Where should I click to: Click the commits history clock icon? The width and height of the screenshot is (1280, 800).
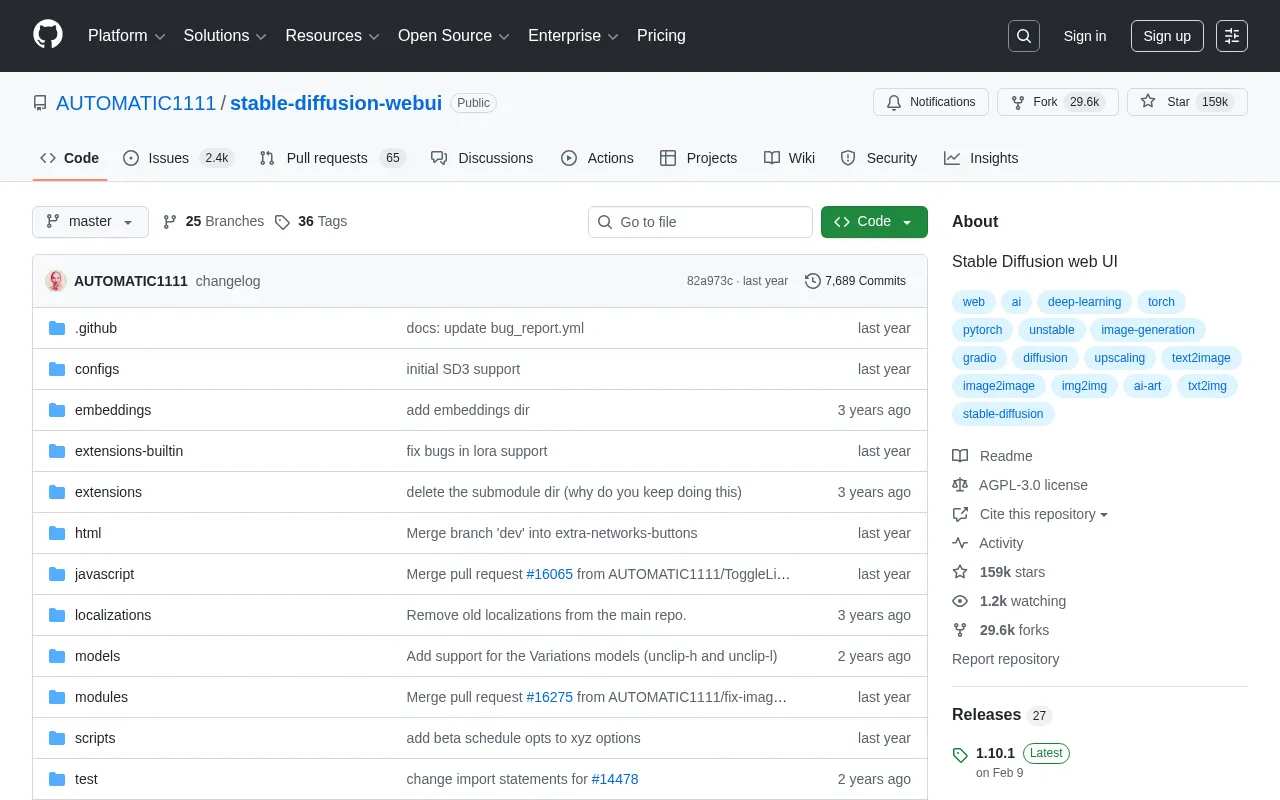point(812,281)
